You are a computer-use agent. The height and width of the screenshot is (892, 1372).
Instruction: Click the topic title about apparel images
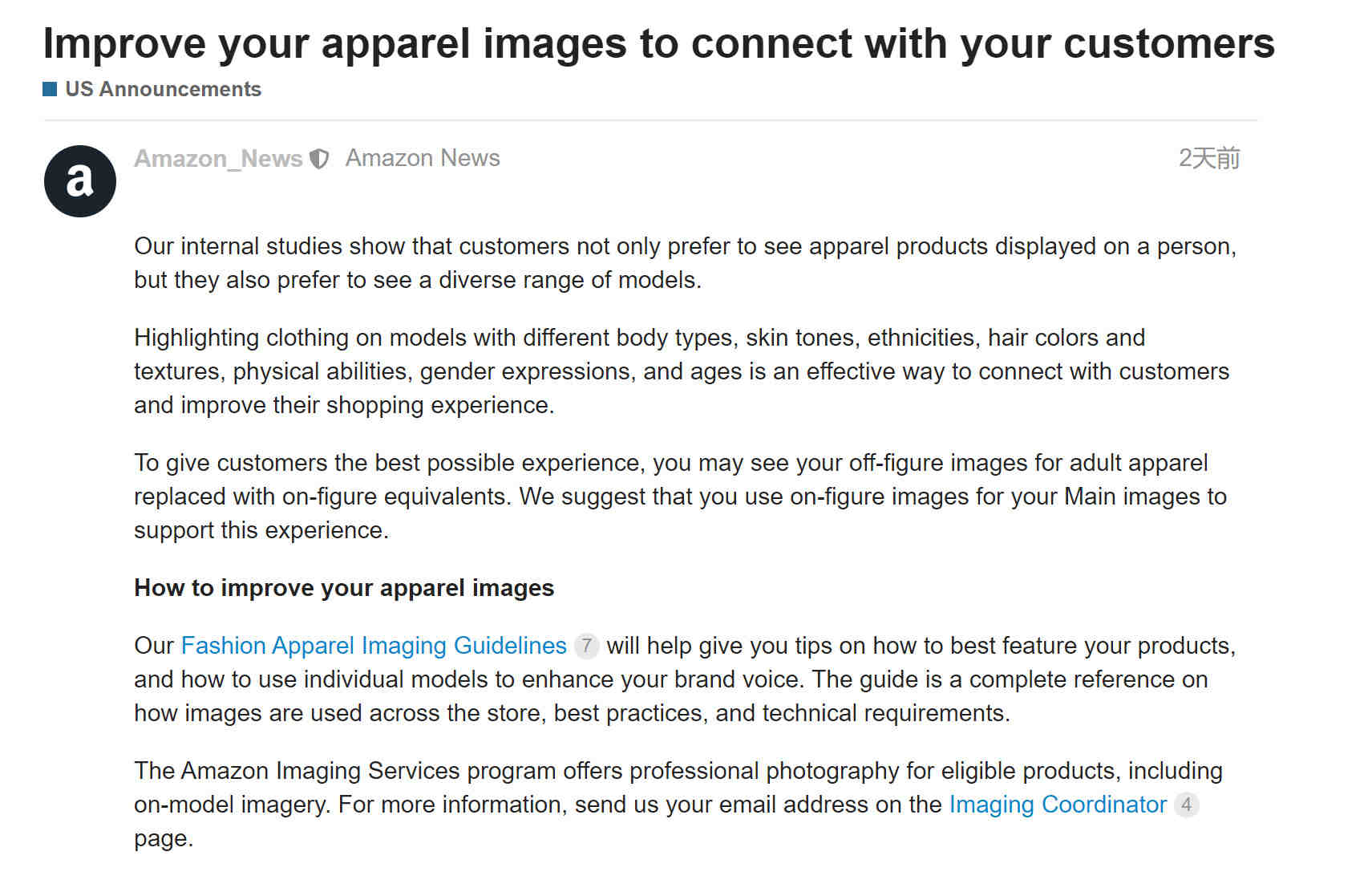658,43
